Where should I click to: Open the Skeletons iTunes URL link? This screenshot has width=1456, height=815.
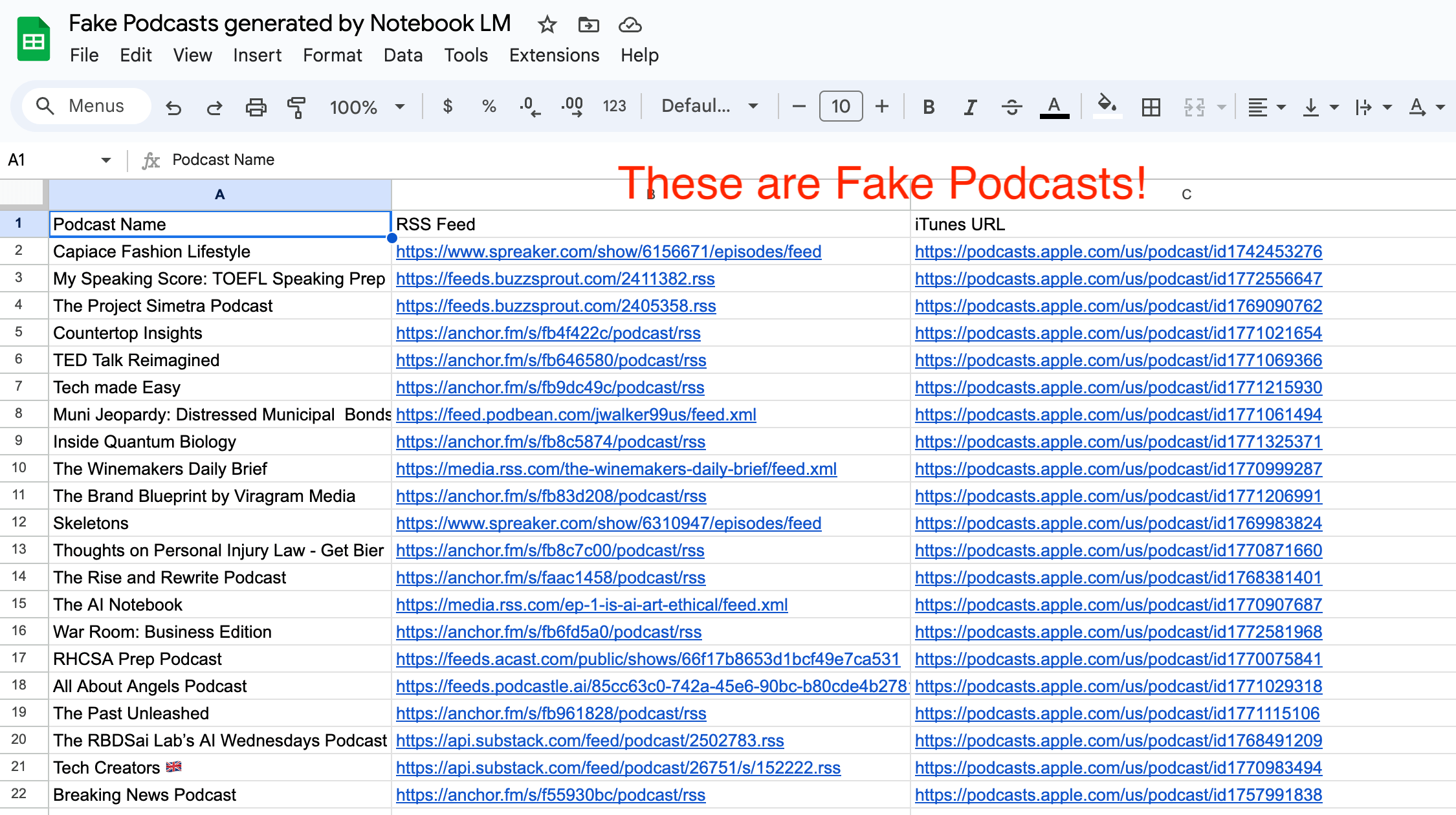(x=1118, y=523)
